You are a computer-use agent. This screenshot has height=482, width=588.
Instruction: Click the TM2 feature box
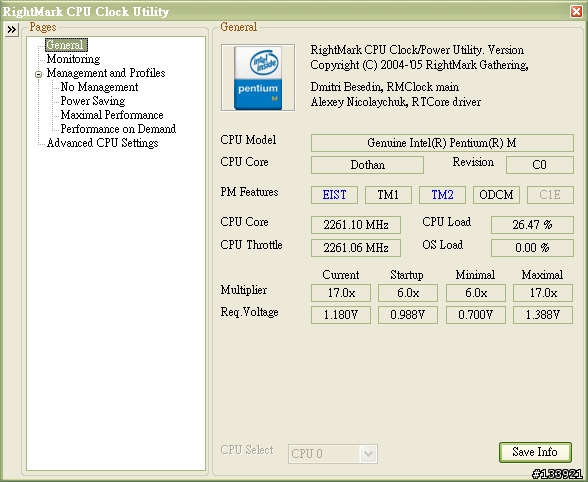coord(442,195)
